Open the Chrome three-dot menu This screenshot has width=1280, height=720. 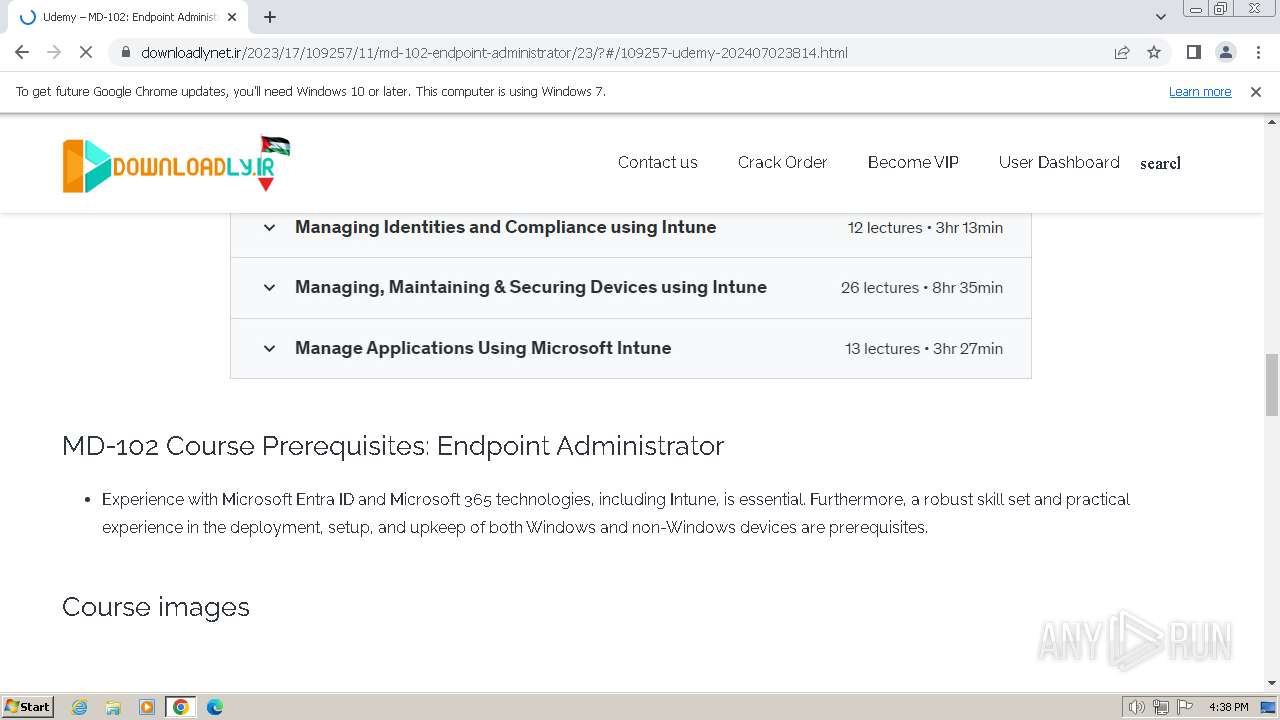click(x=1258, y=52)
